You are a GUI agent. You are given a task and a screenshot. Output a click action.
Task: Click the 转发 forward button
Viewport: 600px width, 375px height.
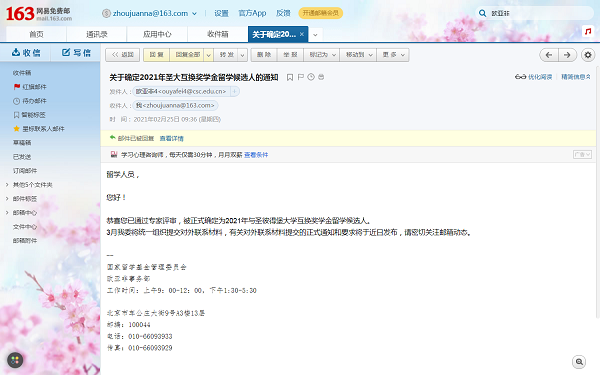click(x=227, y=55)
